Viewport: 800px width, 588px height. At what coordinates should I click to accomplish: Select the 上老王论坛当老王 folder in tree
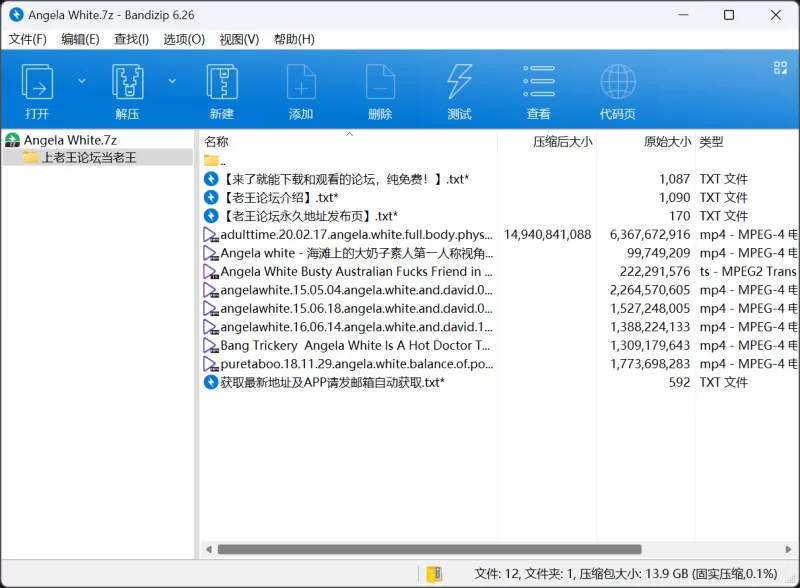(x=89, y=157)
